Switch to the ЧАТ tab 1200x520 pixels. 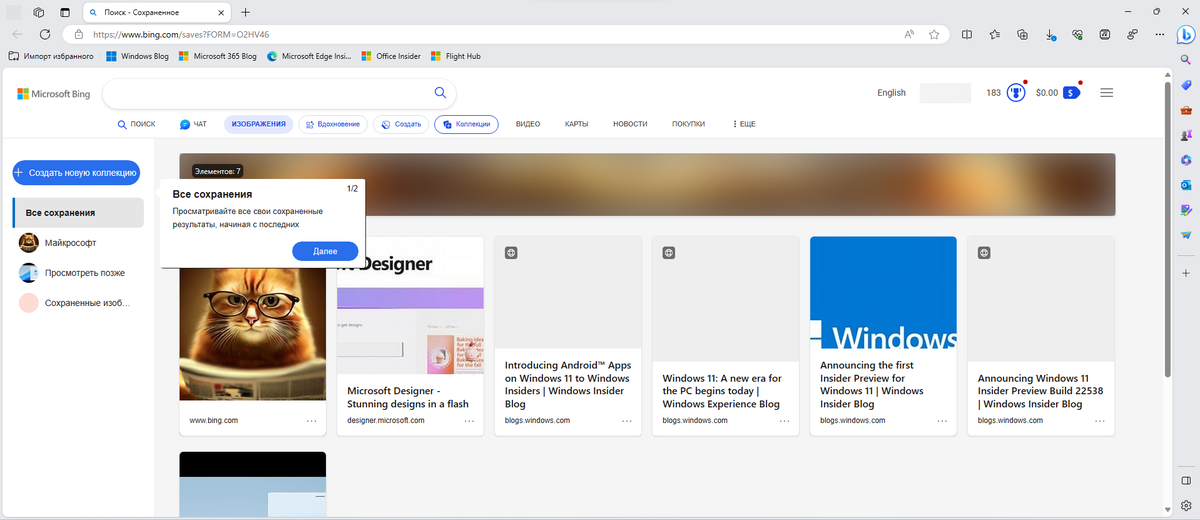(193, 124)
